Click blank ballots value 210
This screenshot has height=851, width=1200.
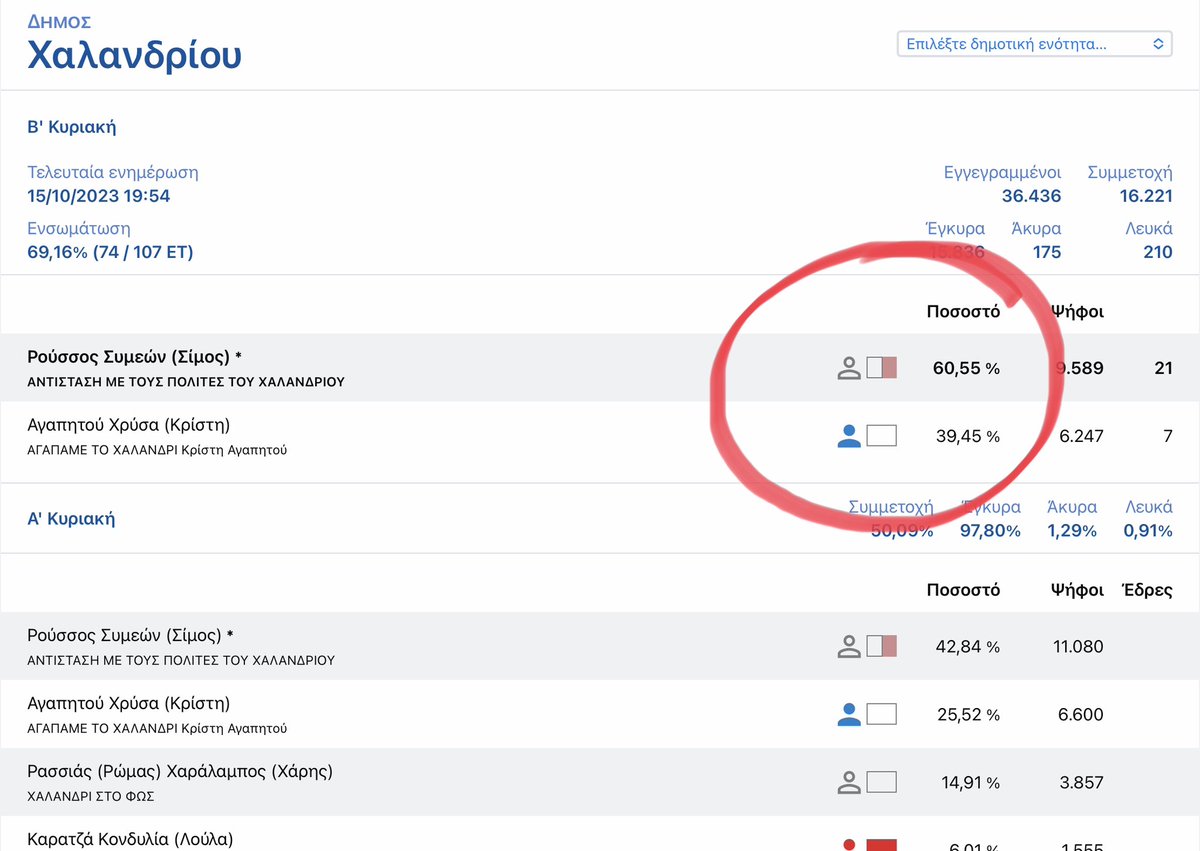[1158, 252]
